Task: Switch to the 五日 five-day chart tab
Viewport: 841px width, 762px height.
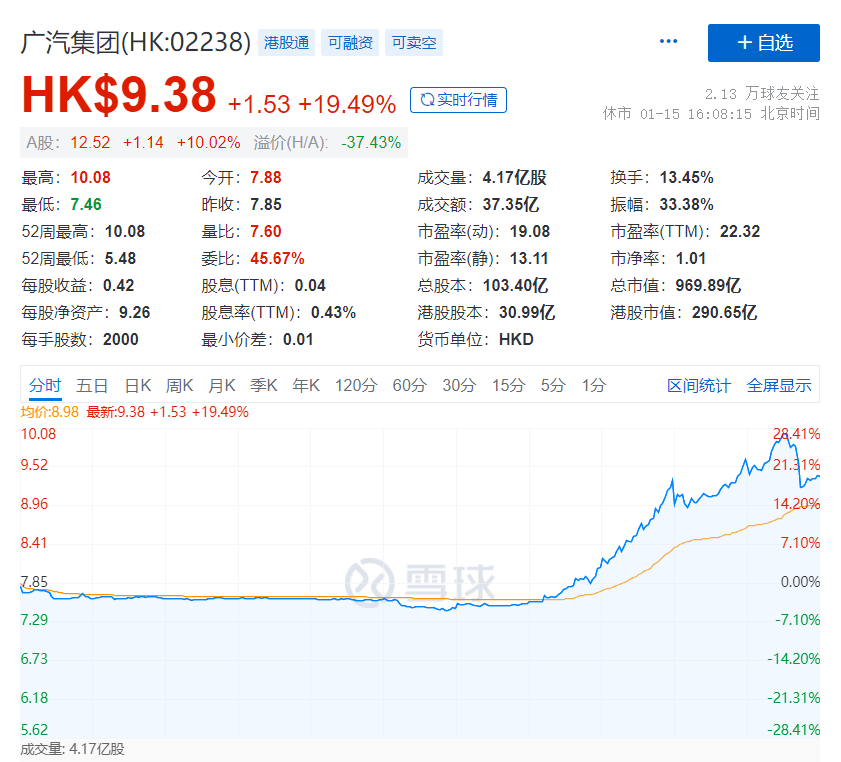Action: coord(90,384)
